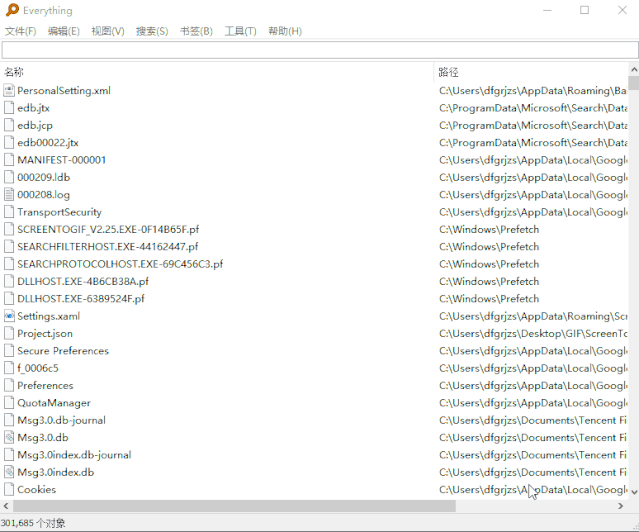Image resolution: width=639 pixels, height=532 pixels.
Task: Sort by the 名称 column header
Action: [x=217, y=72]
